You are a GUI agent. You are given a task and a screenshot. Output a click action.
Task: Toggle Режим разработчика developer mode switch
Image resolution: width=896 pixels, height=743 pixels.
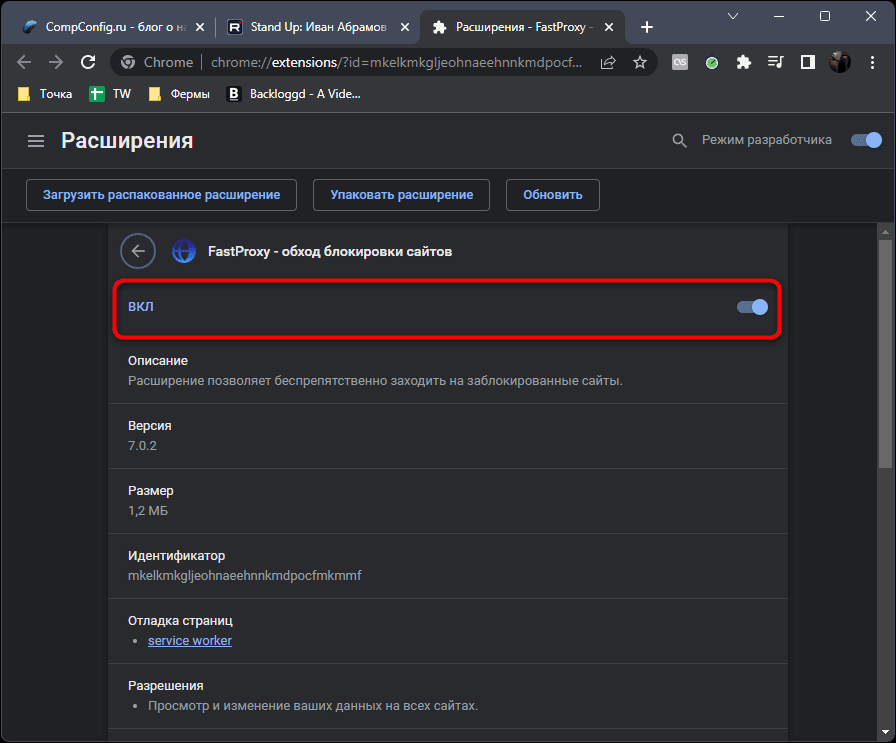coord(866,140)
